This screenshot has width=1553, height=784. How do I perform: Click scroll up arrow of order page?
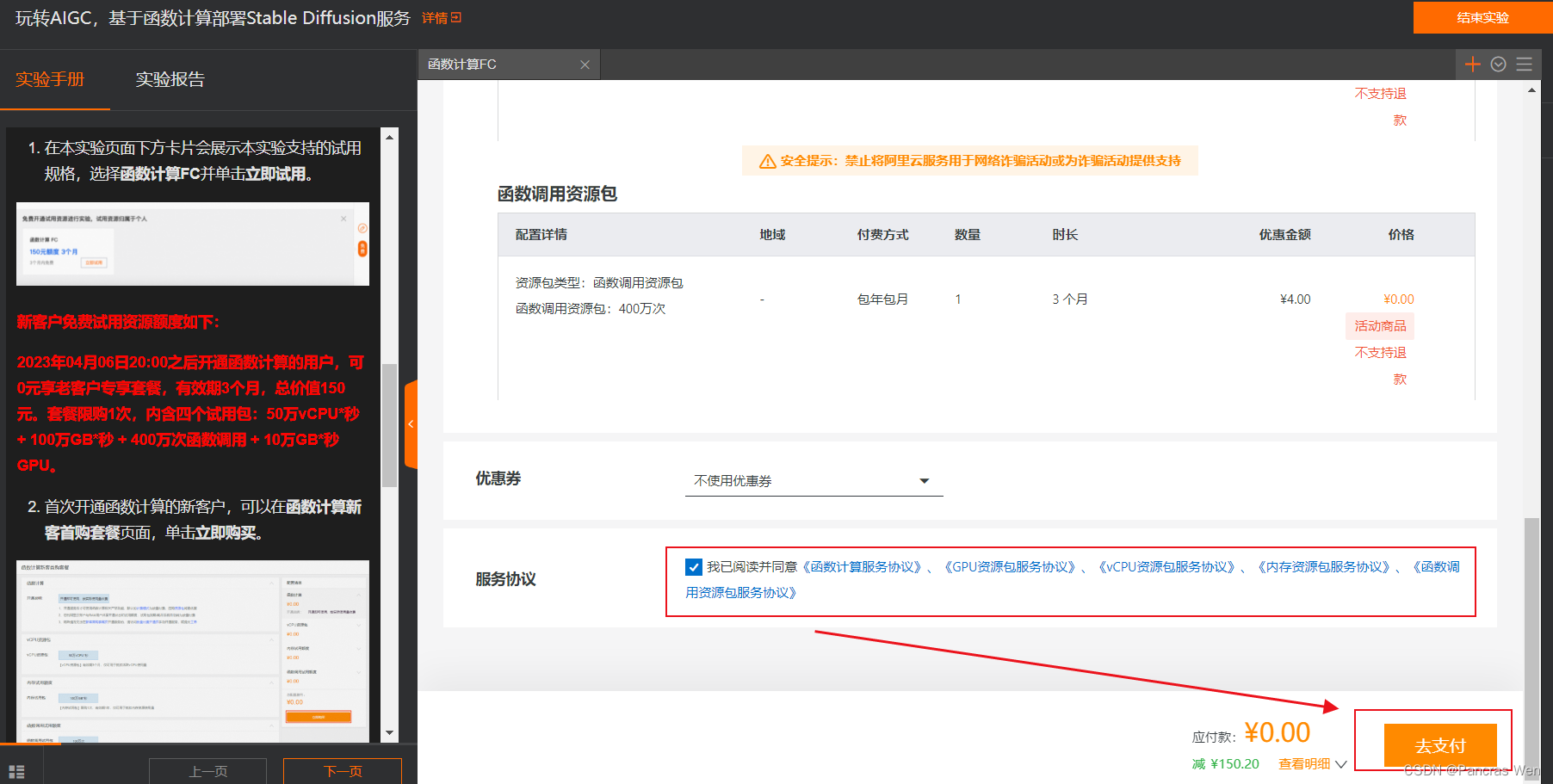[x=1531, y=90]
